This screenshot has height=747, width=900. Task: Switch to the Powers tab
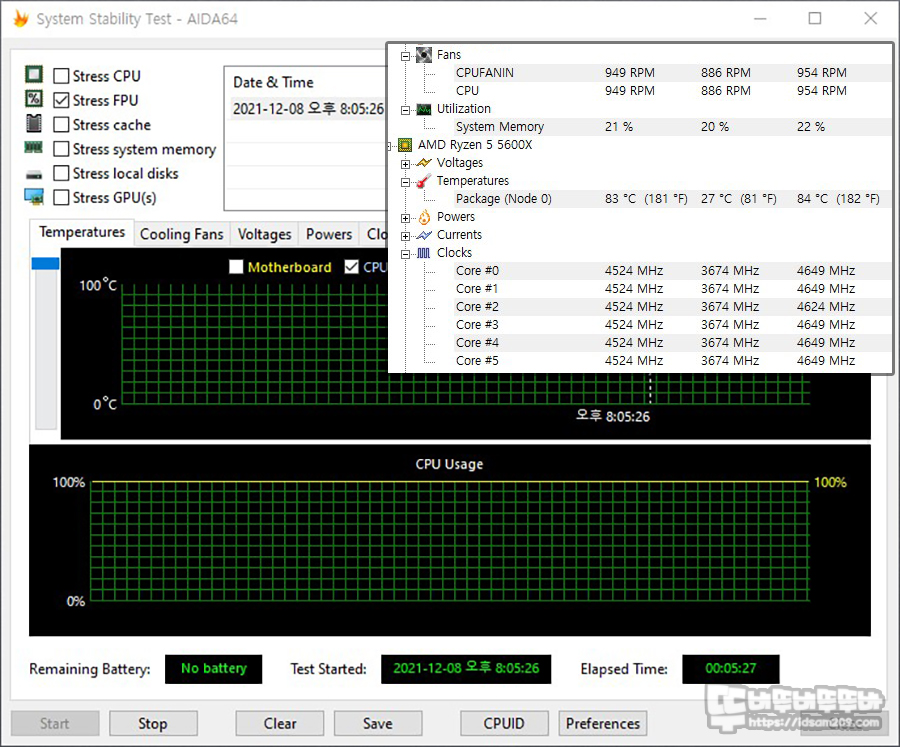pyautogui.click(x=329, y=234)
